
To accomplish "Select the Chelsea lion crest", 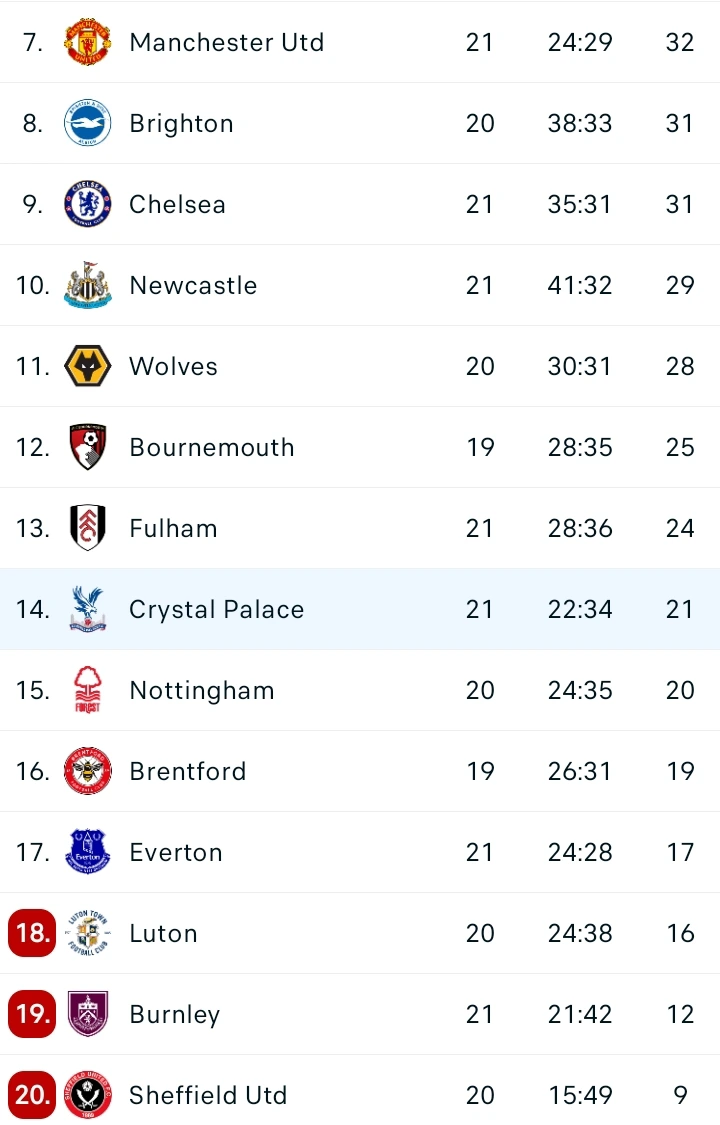I will click(x=88, y=204).
